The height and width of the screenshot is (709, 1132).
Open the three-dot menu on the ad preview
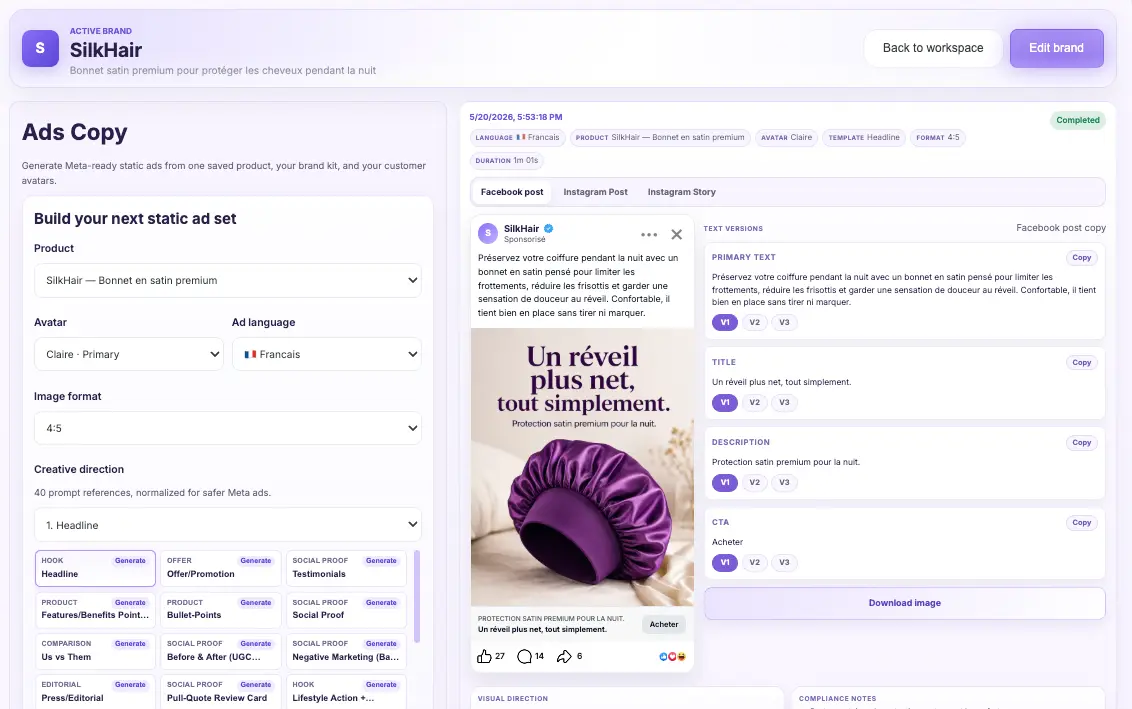649,235
